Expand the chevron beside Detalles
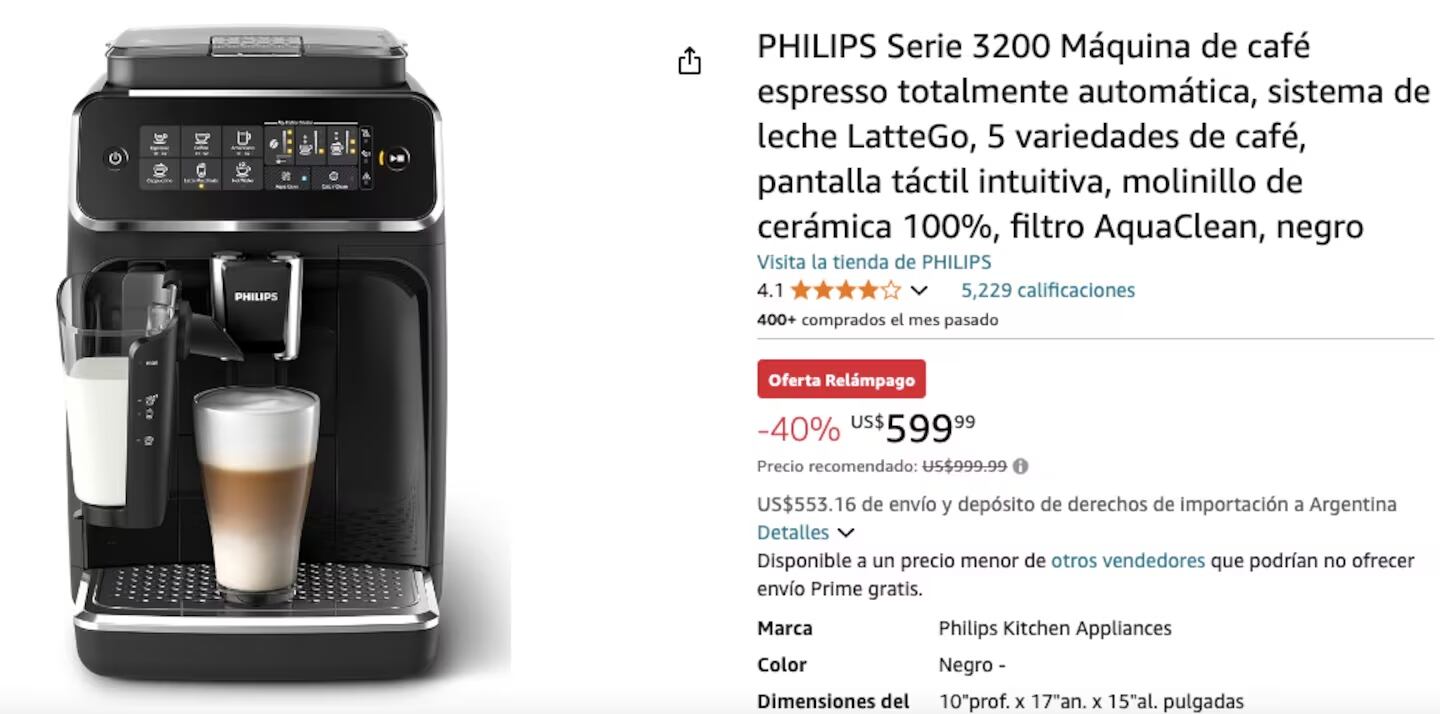The width and height of the screenshot is (1440, 714). tap(845, 533)
